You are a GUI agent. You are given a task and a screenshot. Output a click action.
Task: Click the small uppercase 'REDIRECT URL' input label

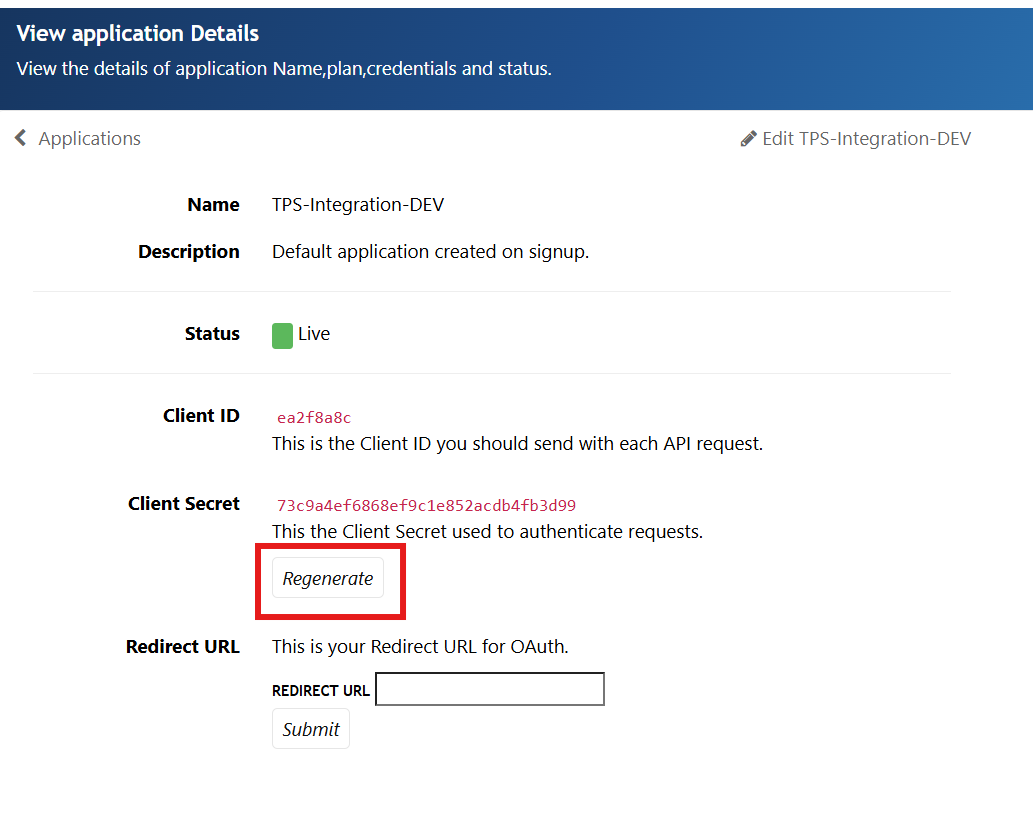pos(320,690)
